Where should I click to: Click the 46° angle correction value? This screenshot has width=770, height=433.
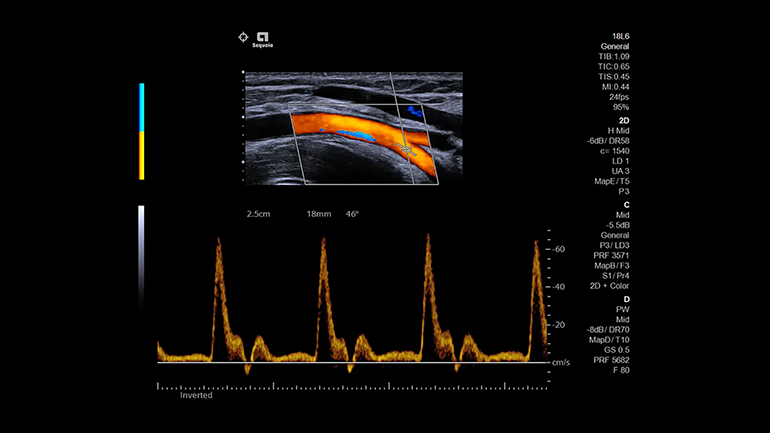[352, 214]
